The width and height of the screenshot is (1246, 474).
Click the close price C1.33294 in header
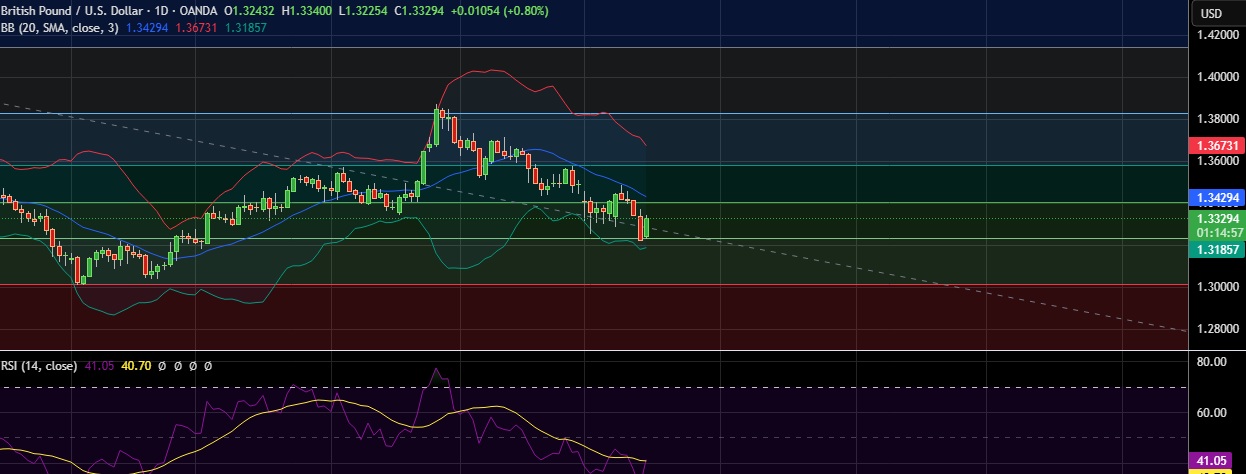[x=420, y=11]
